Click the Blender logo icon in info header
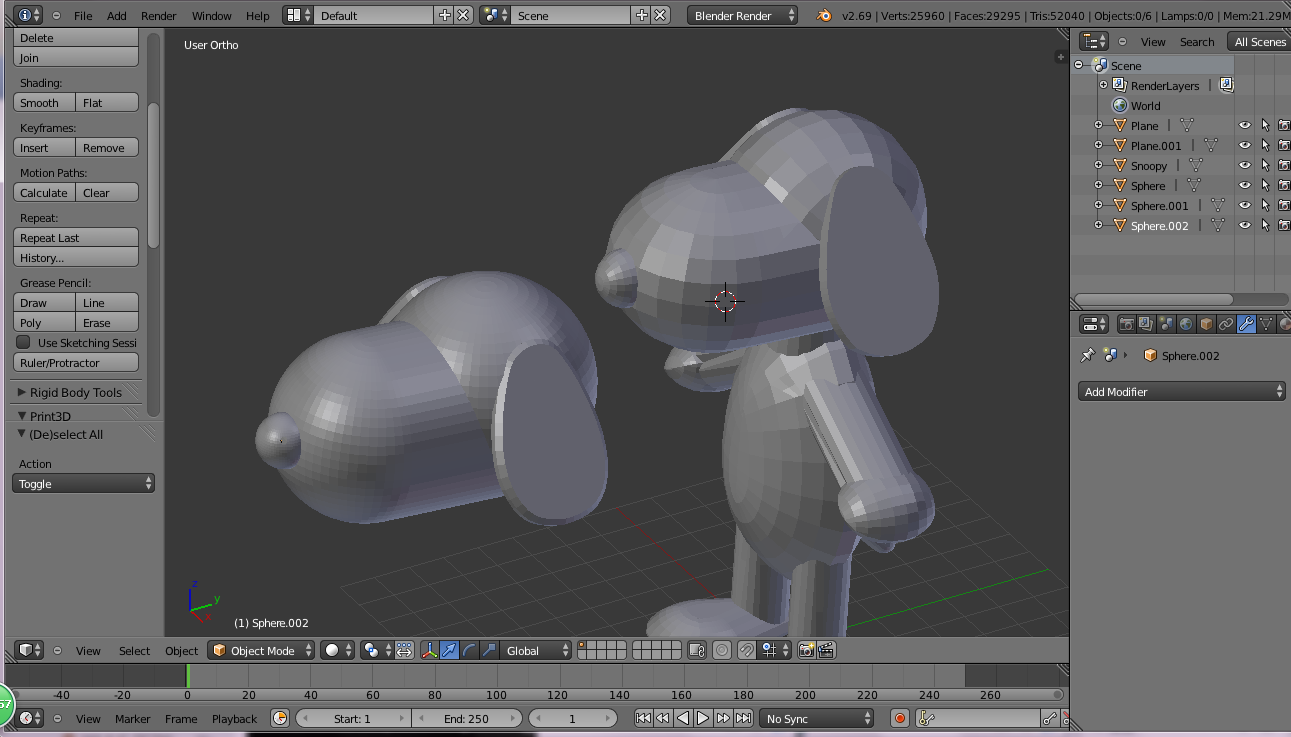This screenshot has height=737, width=1291. (824, 15)
